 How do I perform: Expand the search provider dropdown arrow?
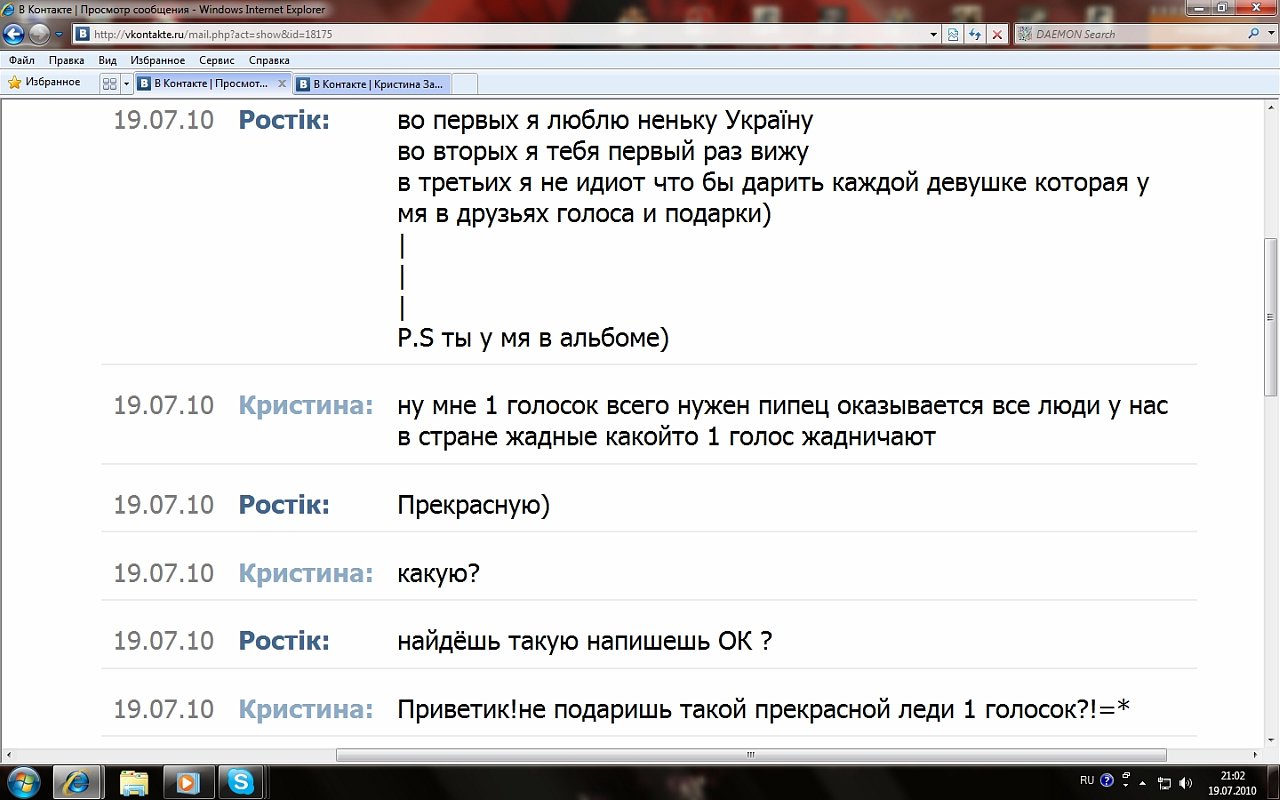[1270, 34]
